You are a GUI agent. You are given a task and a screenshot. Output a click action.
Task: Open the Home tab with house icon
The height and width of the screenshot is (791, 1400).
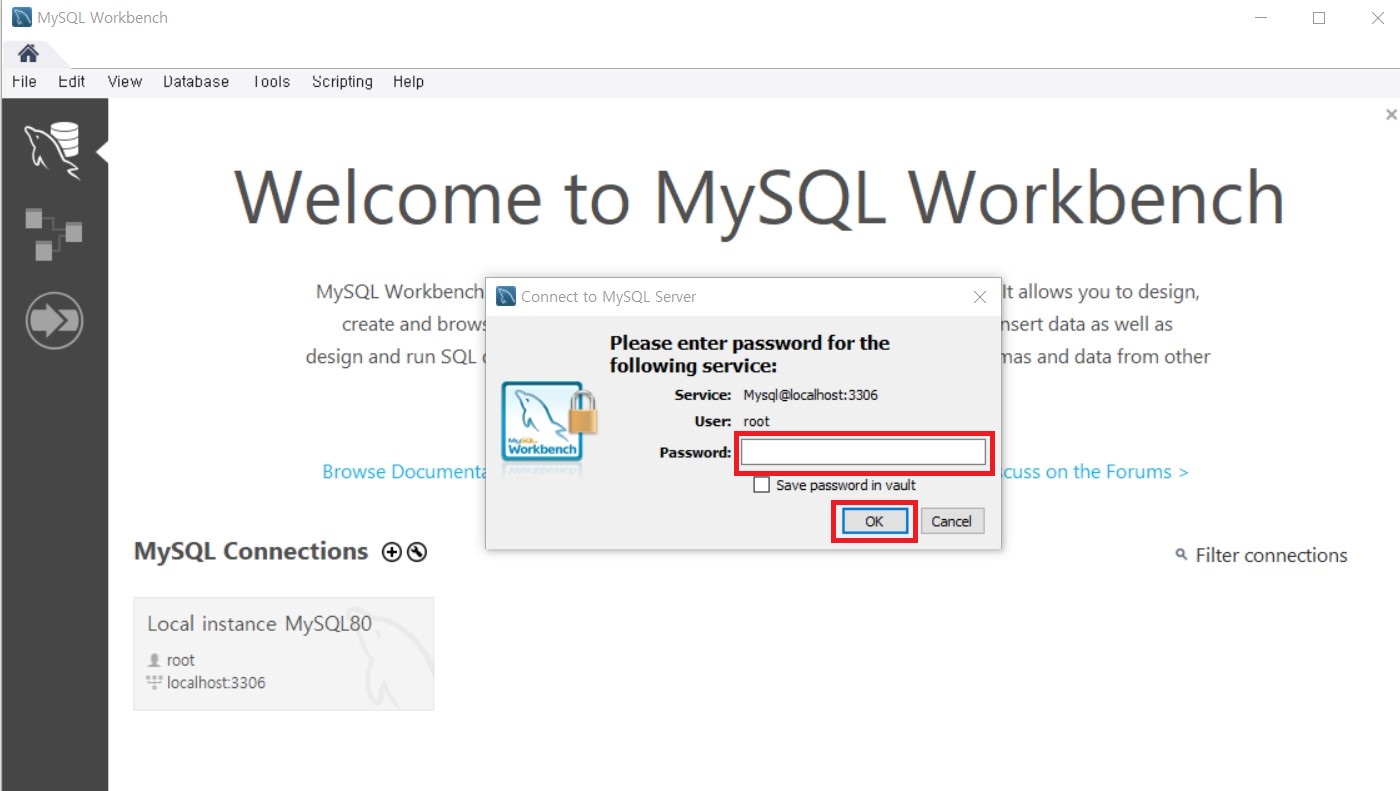click(x=28, y=53)
